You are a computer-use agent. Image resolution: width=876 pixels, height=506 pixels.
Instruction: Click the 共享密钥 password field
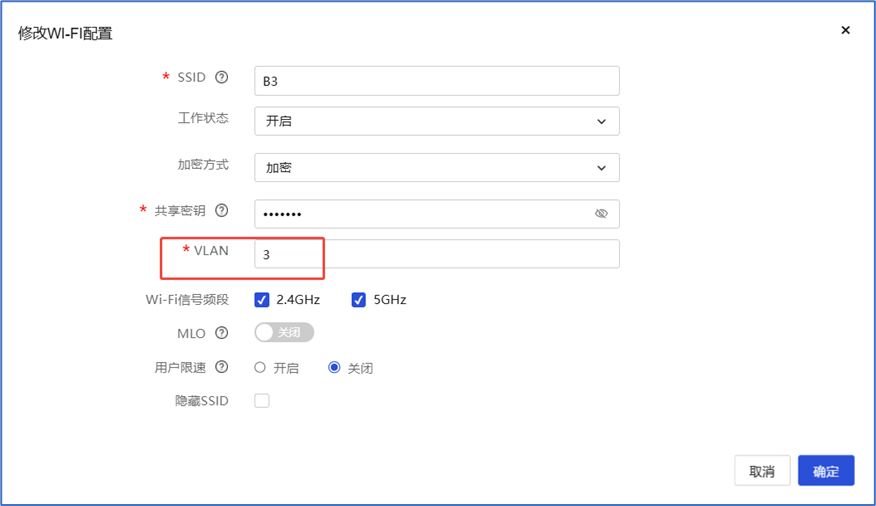[x=420, y=214]
